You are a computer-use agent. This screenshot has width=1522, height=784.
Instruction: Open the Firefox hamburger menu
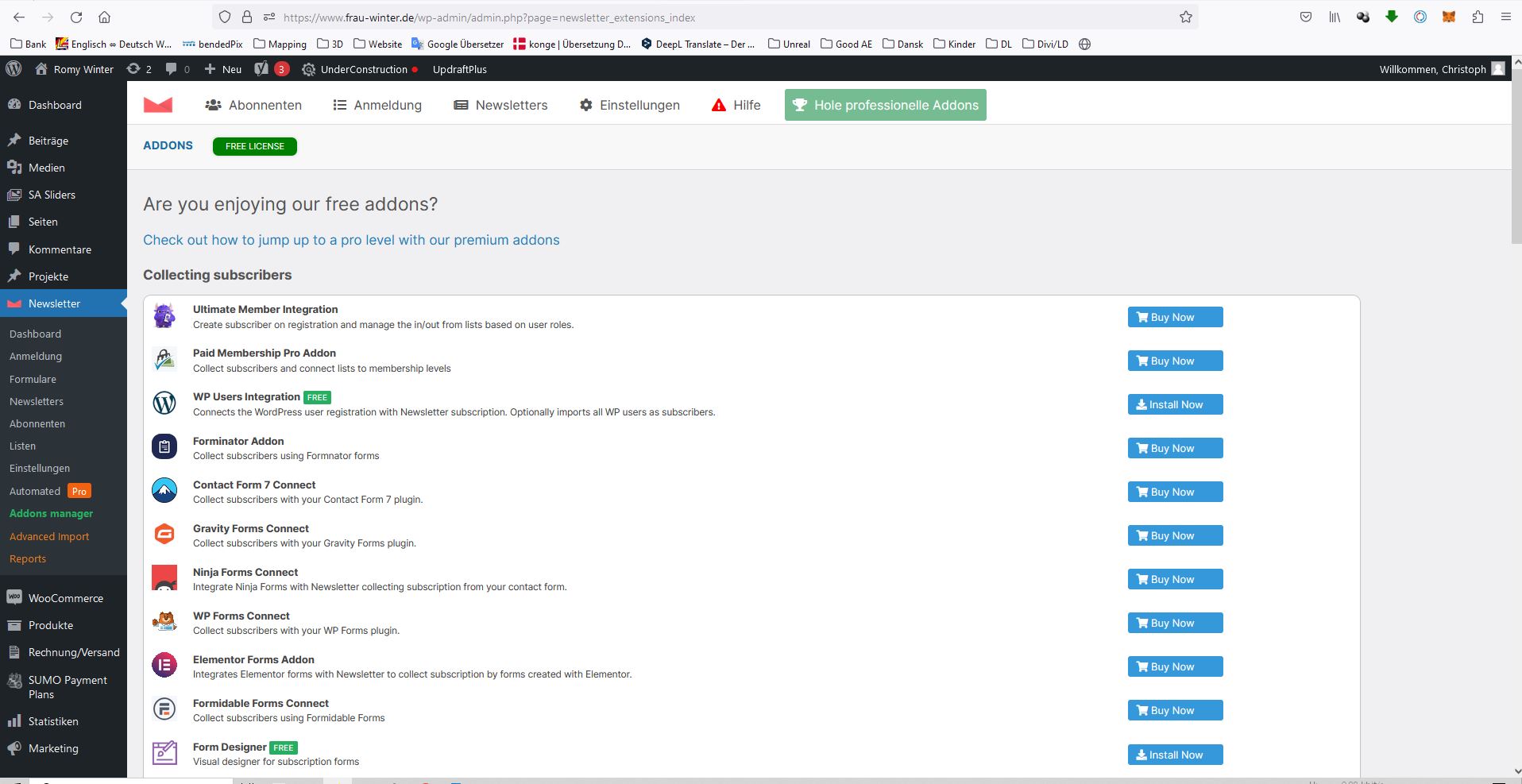tap(1505, 17)
